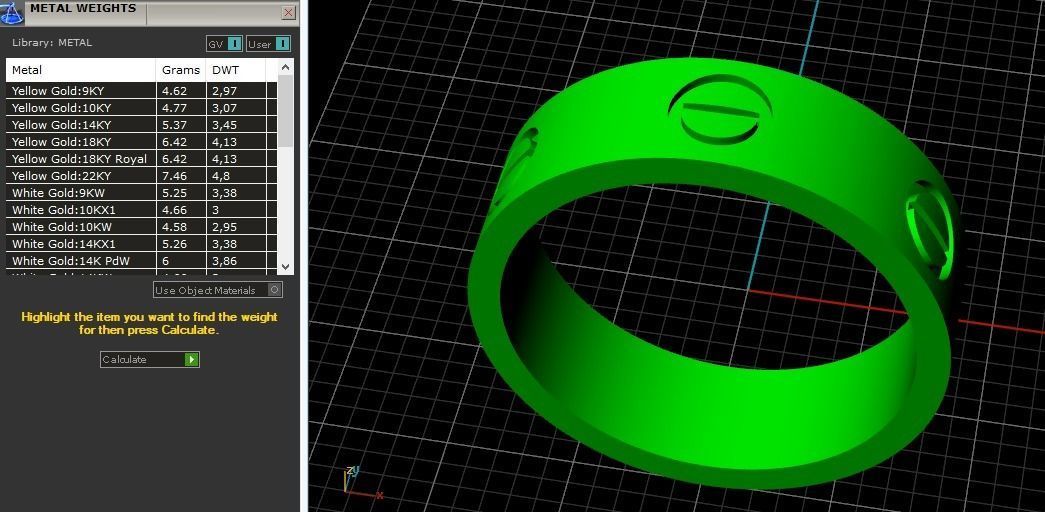Toggle the GV library switch
The height and width of the screenshot is (512, 1045).
point(225,44)
